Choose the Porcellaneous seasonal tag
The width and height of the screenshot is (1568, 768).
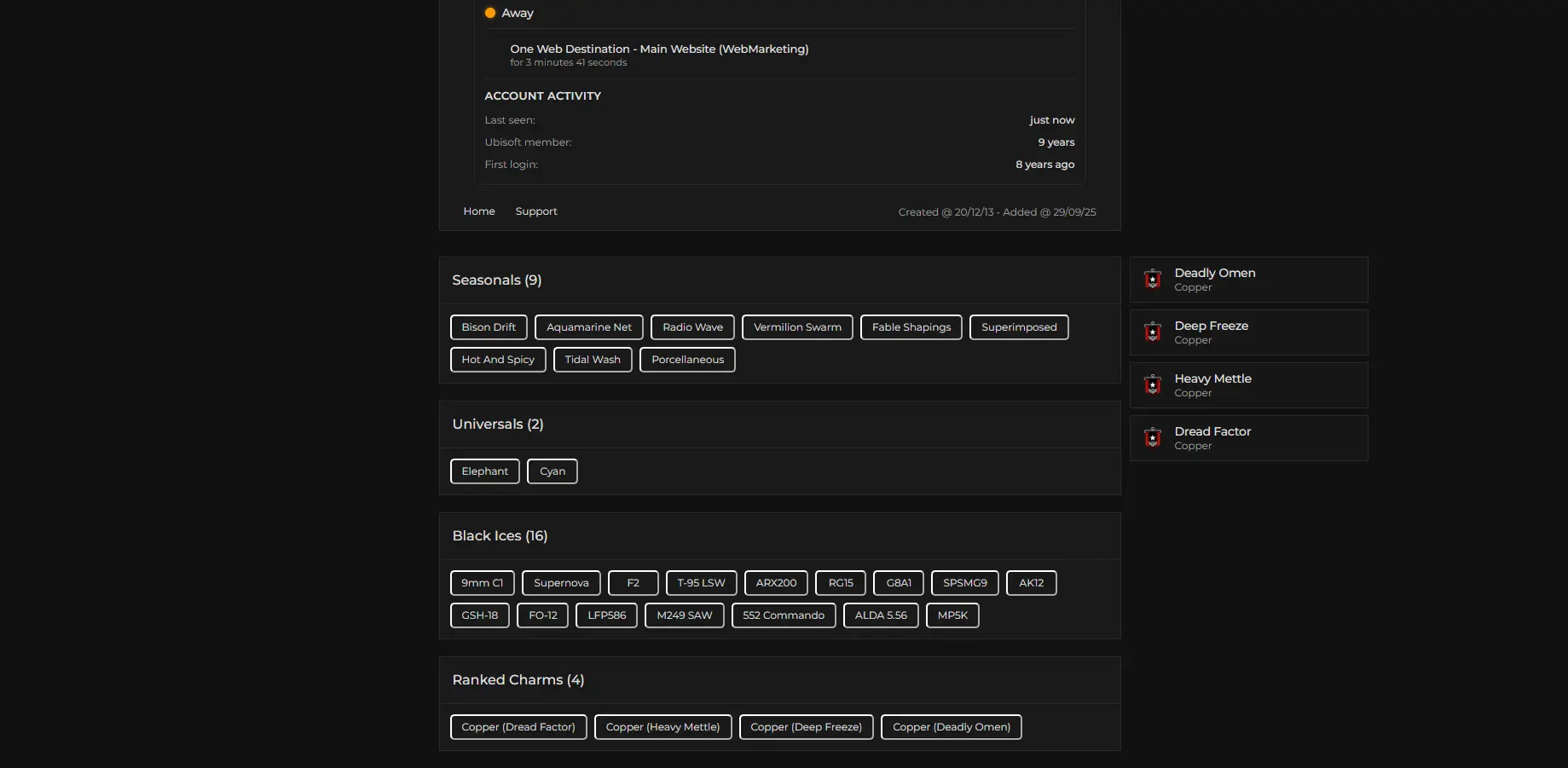(x=687, y=360)
